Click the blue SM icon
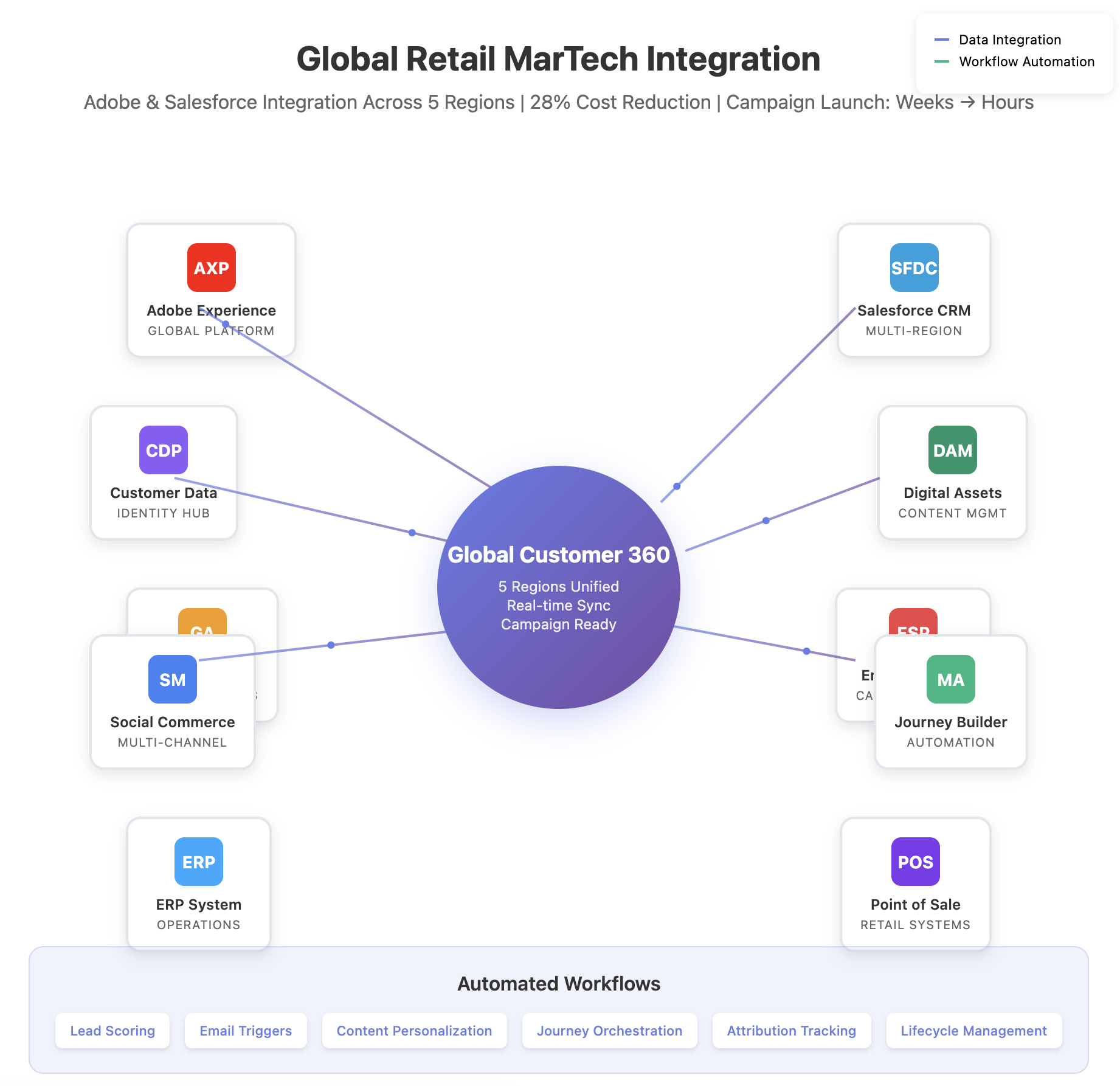The height and width of the screenshot is (1086, 1120). tap(173, 679)
